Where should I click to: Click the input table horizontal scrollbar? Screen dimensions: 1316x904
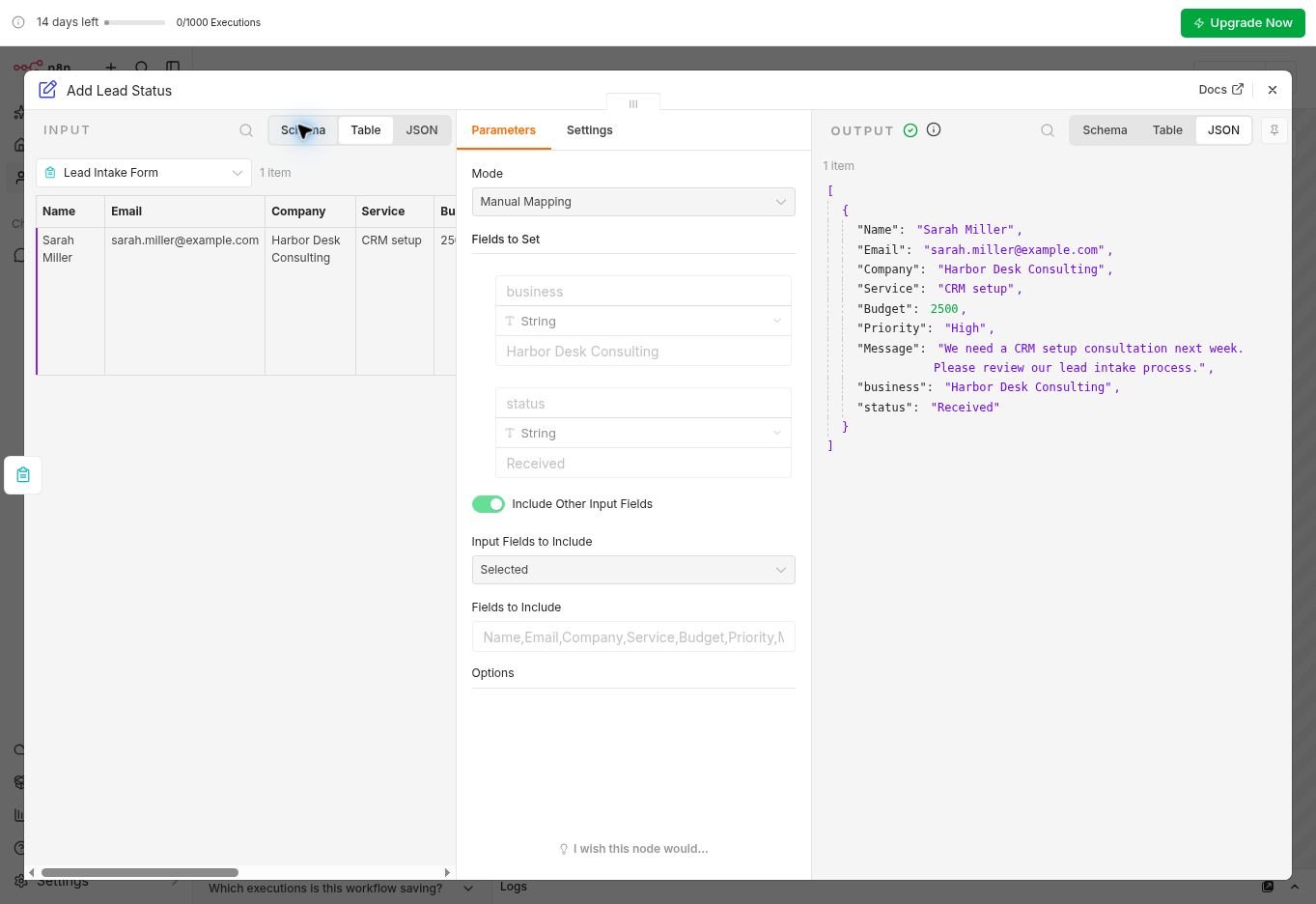140,872
